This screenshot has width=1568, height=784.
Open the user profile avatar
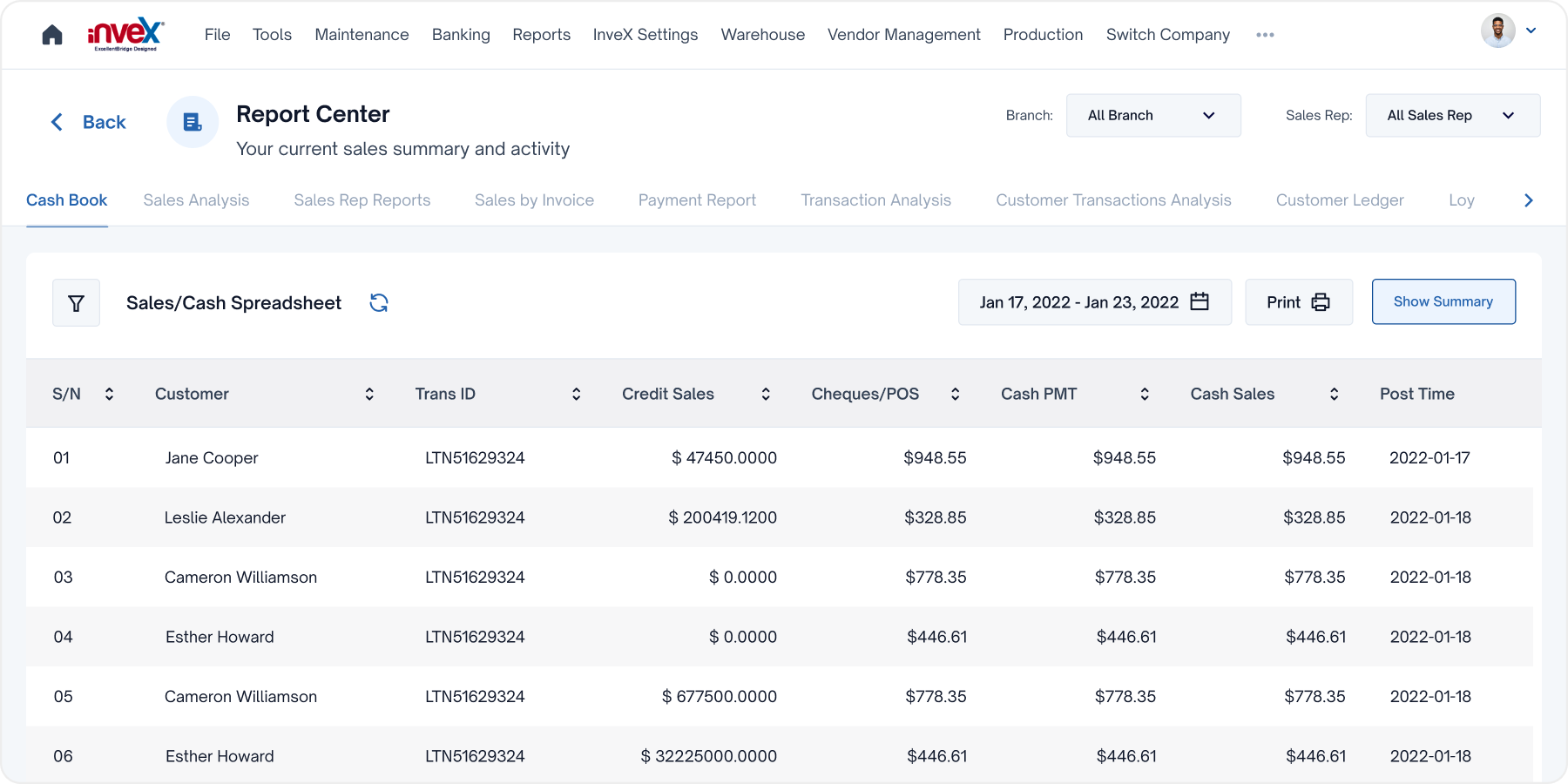tap(1497, 31)
